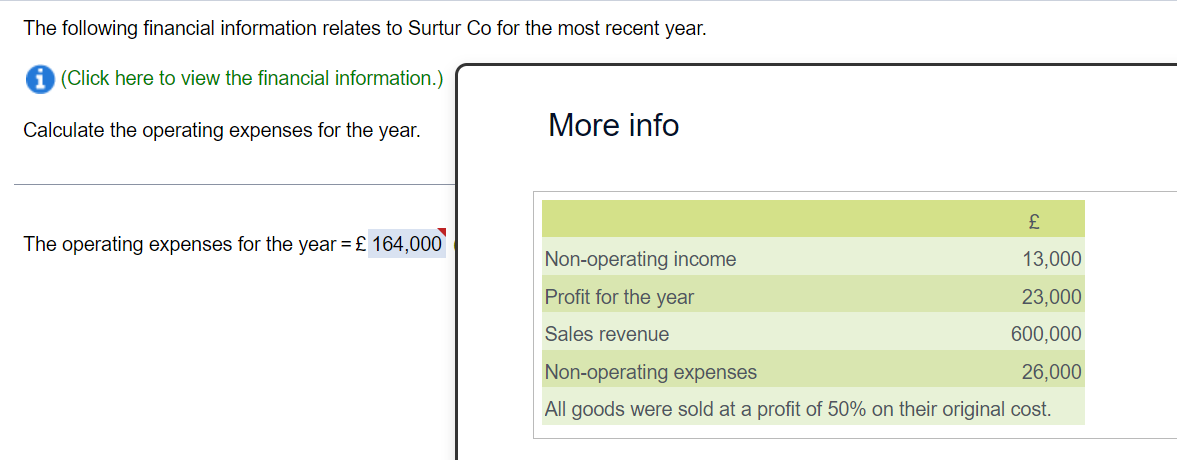Select the Non-operating income row label
This screenshot has width=1177, height=460.
tap(640, 260)
